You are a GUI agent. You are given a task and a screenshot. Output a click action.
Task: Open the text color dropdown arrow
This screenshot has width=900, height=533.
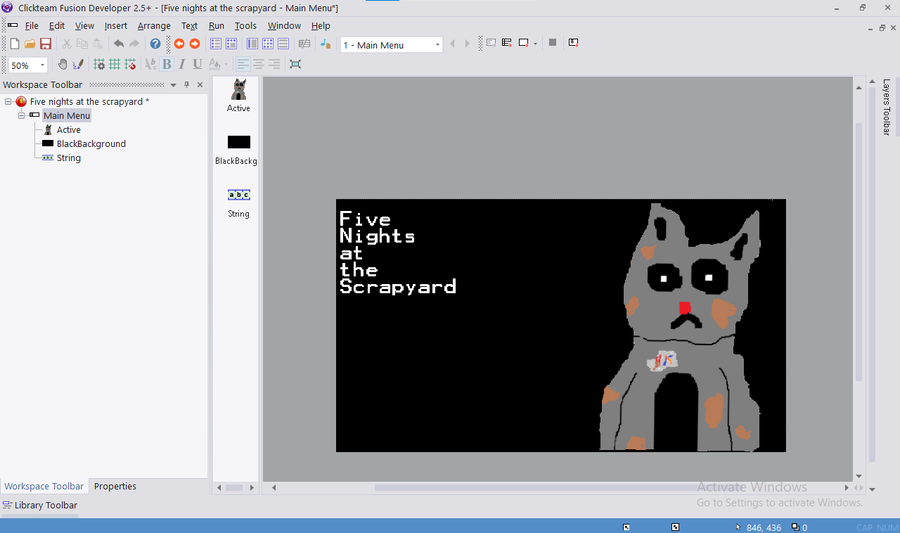click(226, 64)
